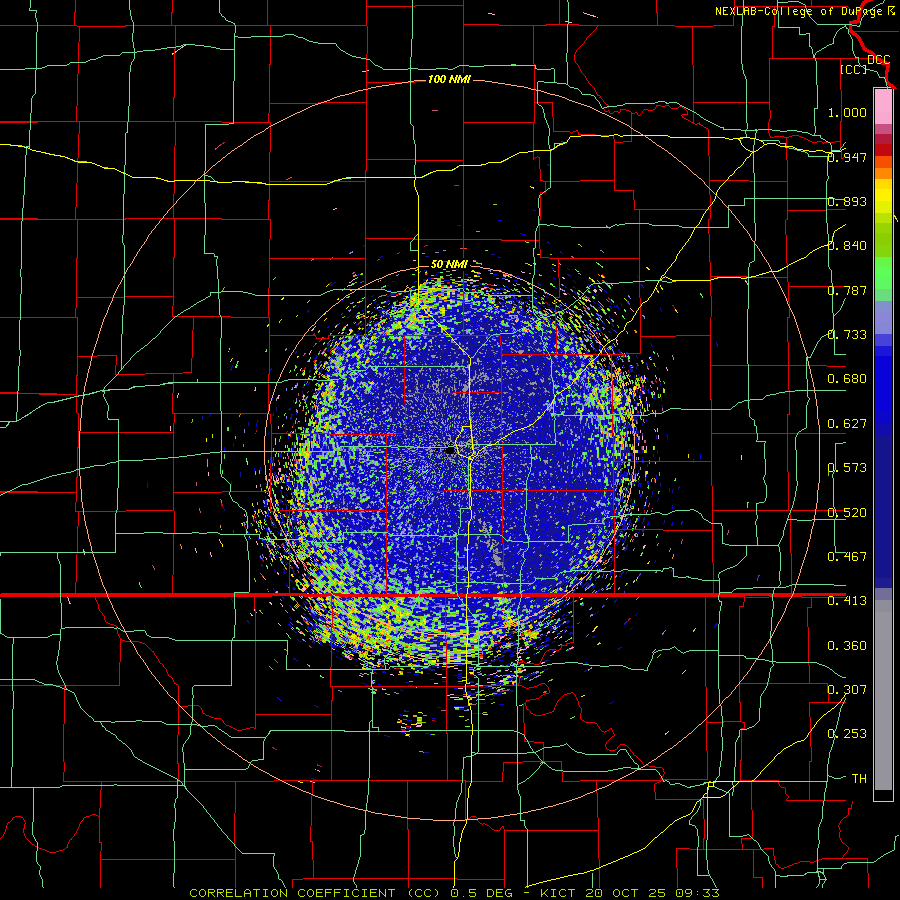Click the 0.413 legend value
The image size is (900, 900).
click(x=847, y=601)
